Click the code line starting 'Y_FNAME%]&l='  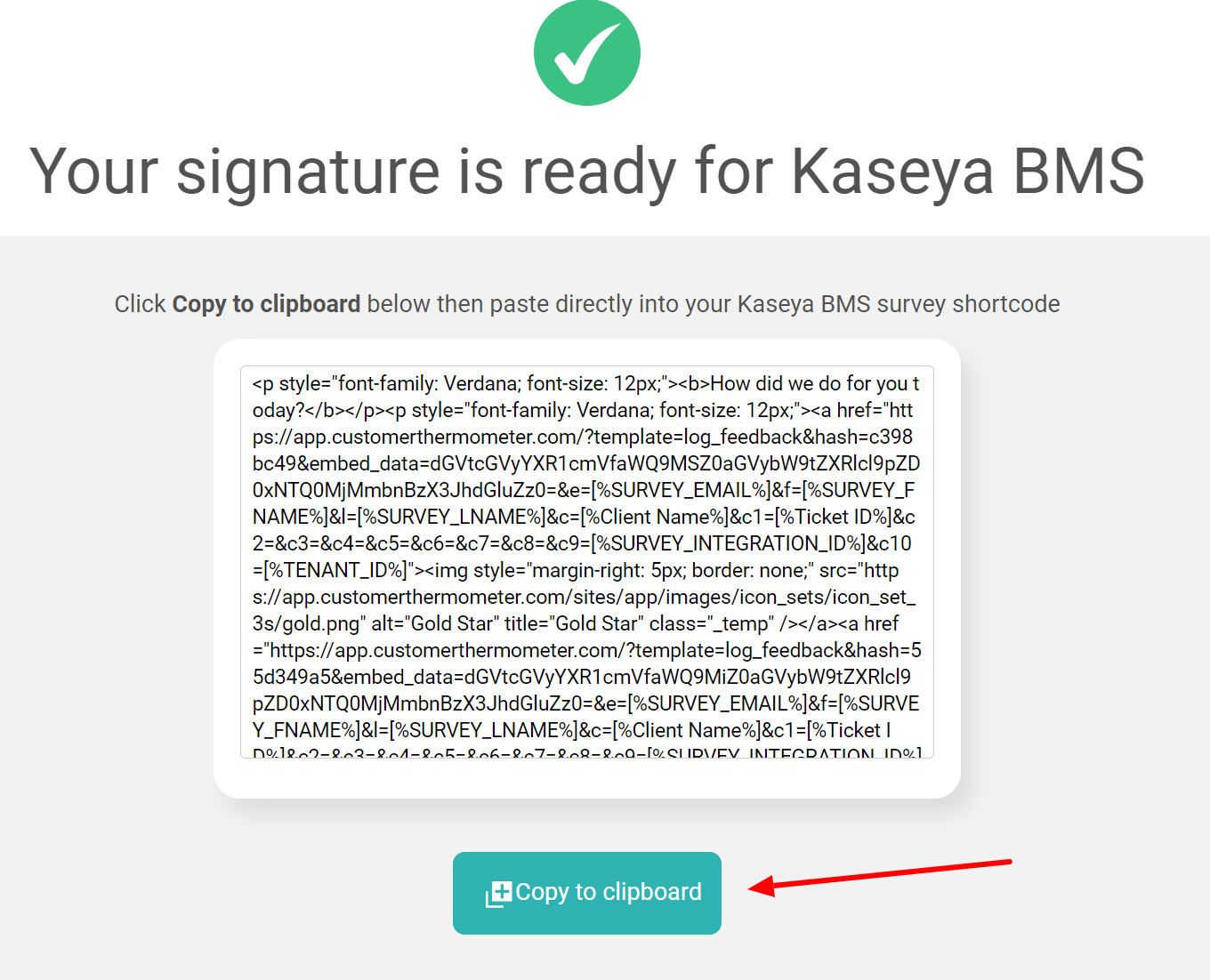click(572, 730)
